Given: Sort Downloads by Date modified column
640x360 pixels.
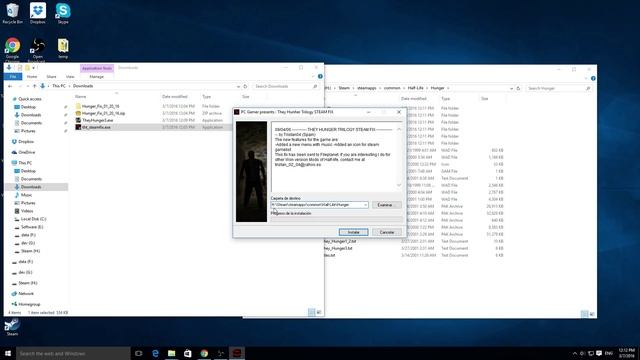Looking at the screenshot, I should (x=175, y=97).
